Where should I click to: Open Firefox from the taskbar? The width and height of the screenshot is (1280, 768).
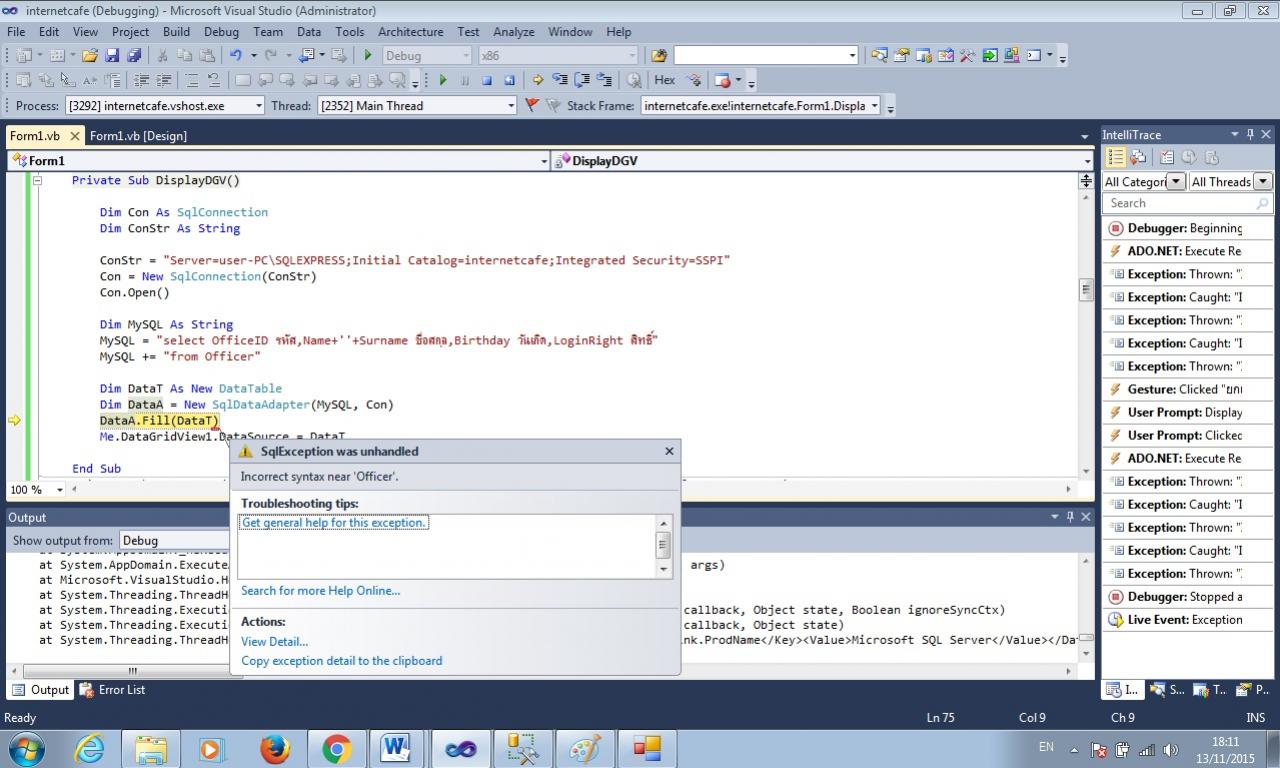point(274,748)
